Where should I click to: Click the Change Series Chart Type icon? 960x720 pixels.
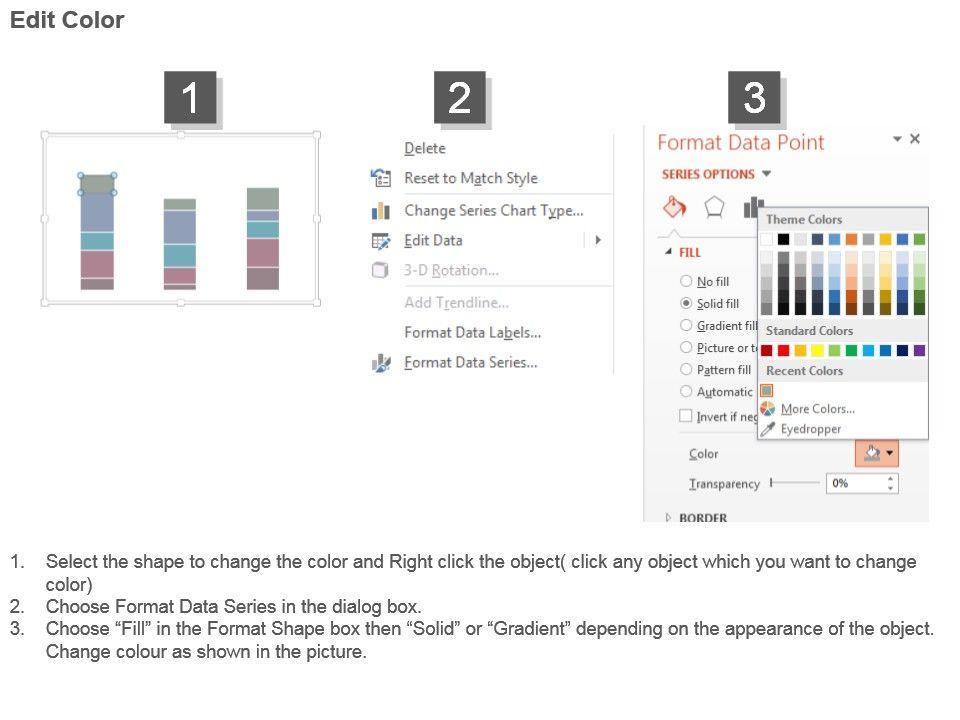tap(381, 211)
